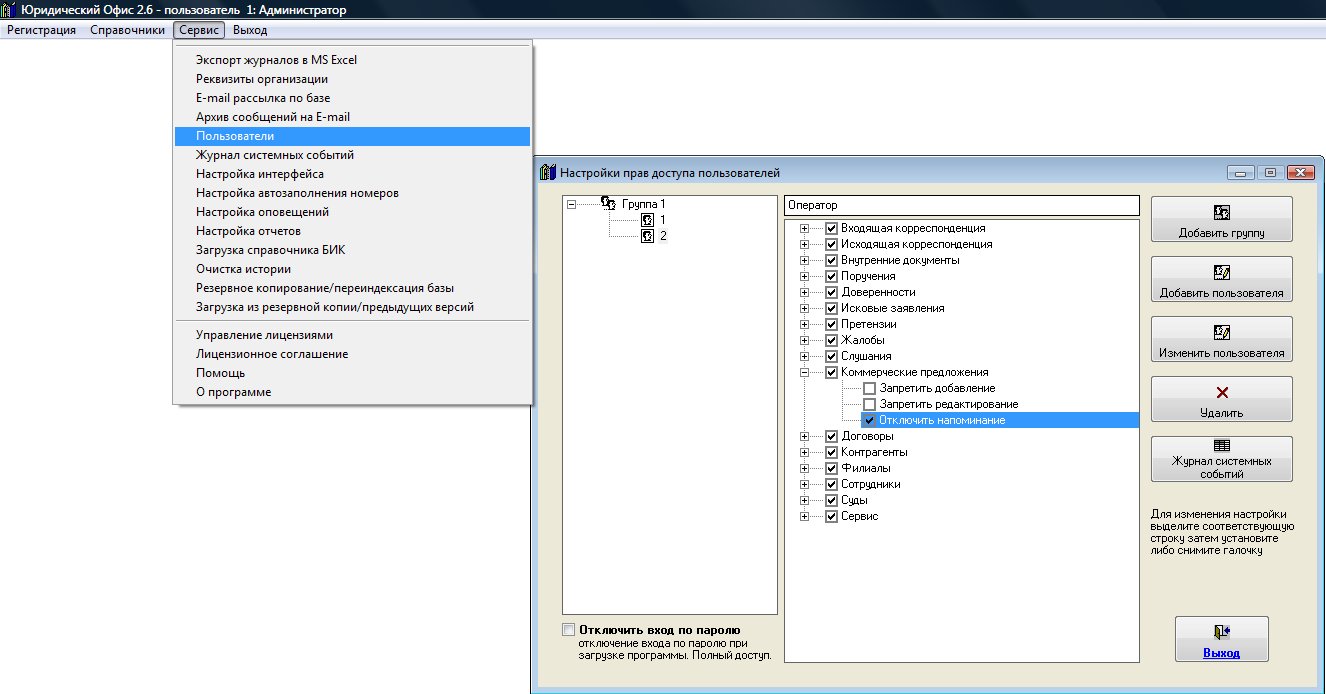Toggle the Сервис checkbox in tree
Image resolution: width=1326 pixels, height=694 pixels.
coord(831,516)
